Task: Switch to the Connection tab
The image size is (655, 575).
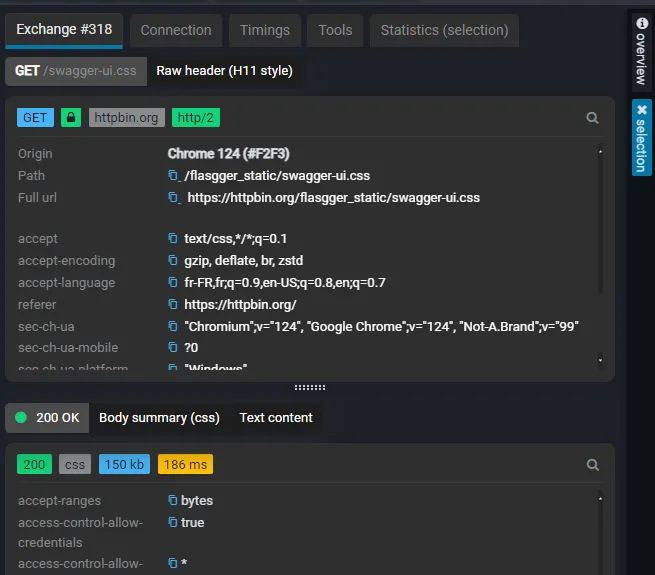Action: coord(176,30)
